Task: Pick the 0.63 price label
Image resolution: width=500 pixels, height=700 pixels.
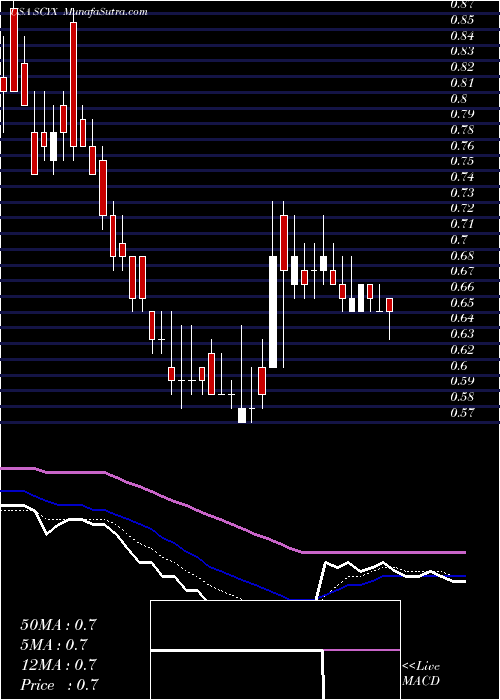Action: coord(461,334)
